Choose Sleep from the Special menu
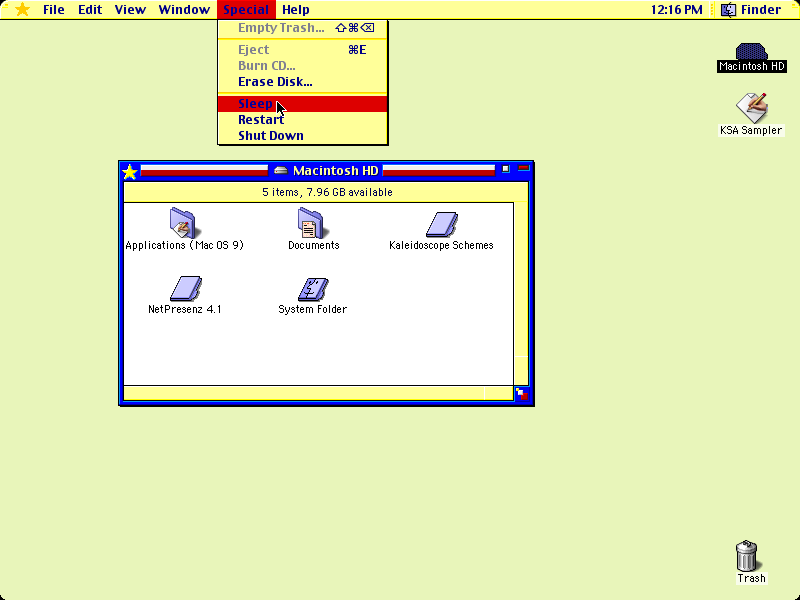The image size is (800, 600). coord(303,104)
